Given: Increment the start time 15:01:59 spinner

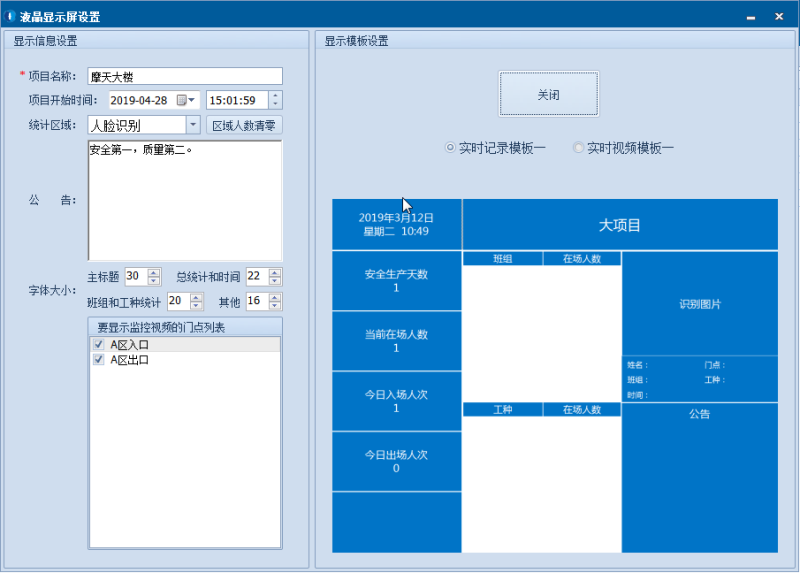Looking at the screenshot, I should pos(275,96).
